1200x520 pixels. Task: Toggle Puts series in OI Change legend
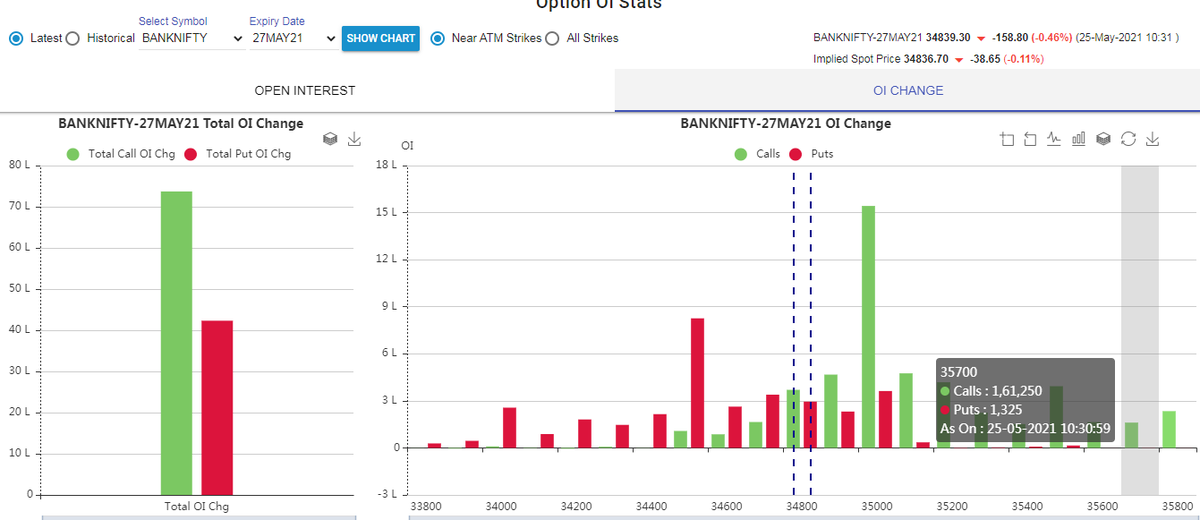(812, 154)
